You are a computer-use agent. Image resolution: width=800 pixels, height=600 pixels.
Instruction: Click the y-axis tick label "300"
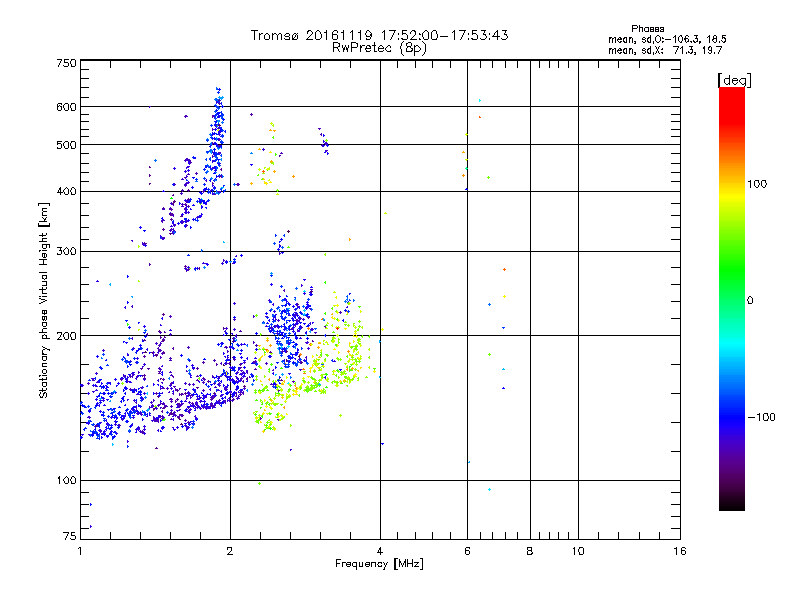[66, 252]
